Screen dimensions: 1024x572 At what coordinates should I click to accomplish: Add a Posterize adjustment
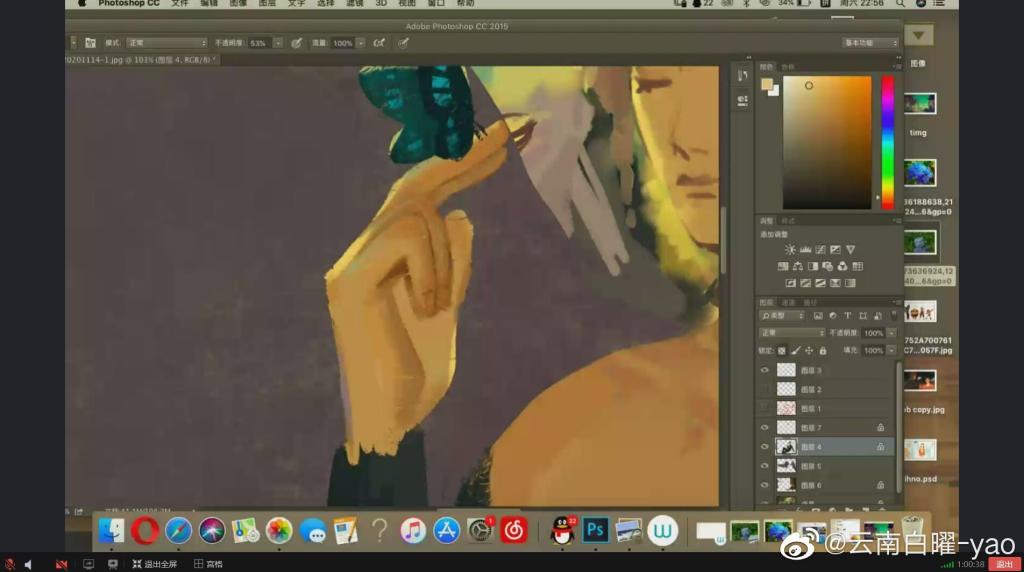pos(805,283)
